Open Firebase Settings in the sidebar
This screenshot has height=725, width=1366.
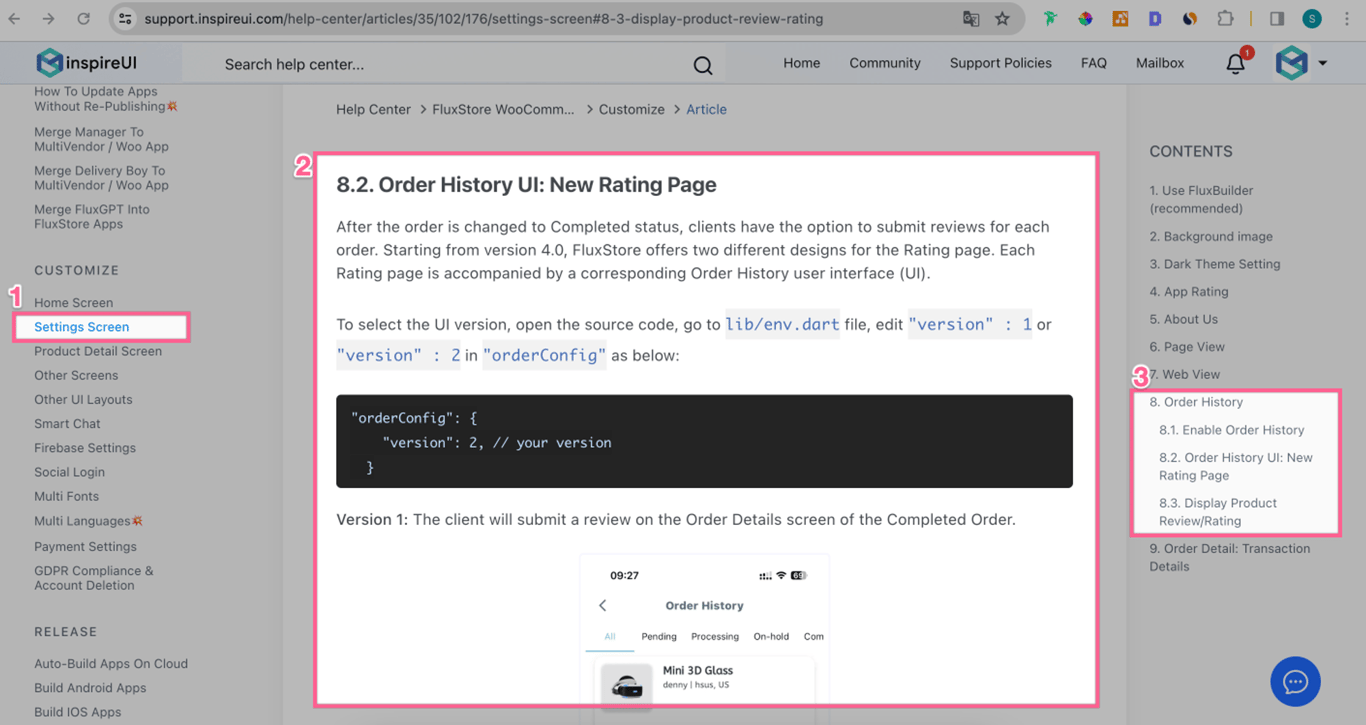click(85, 448)
